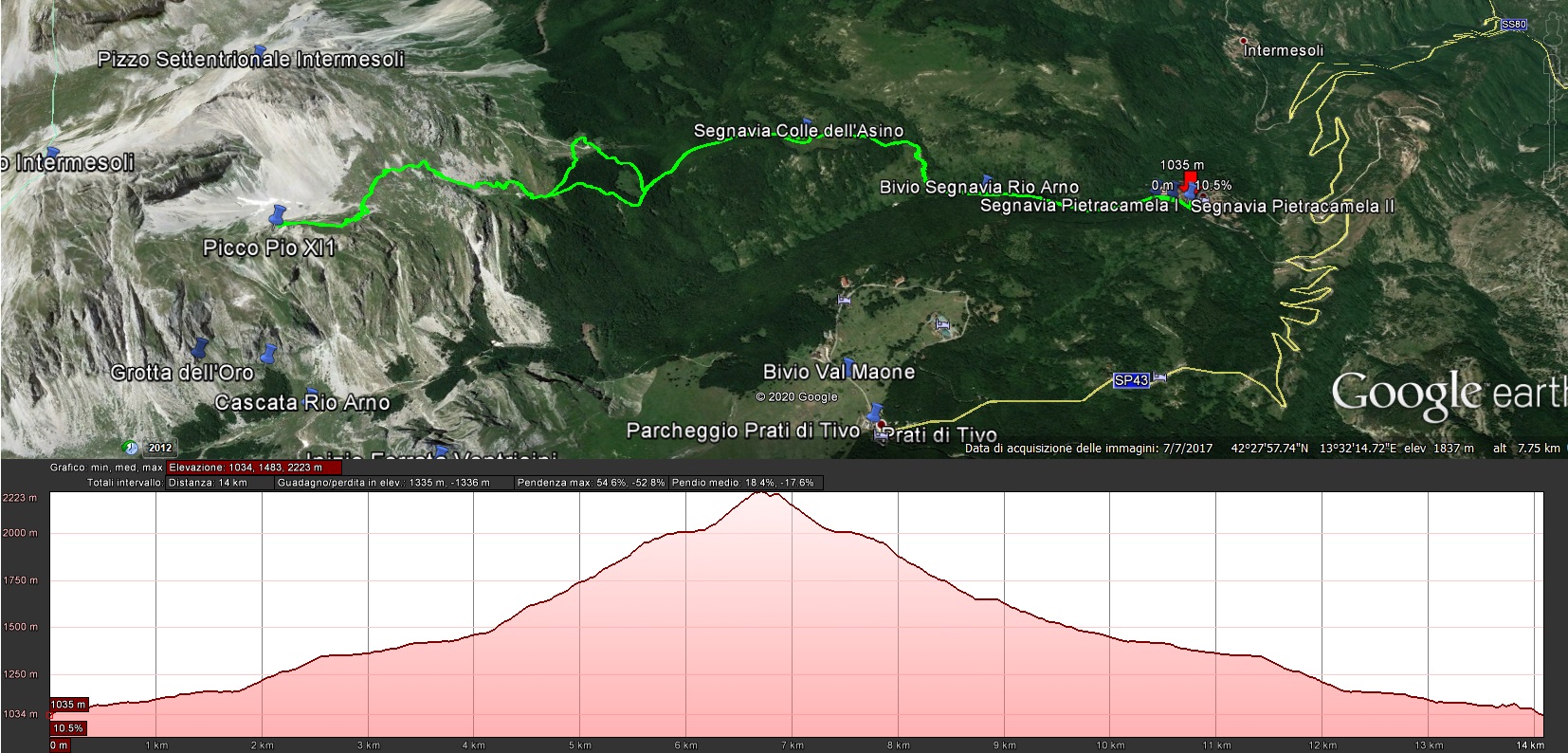
Task: Click the © 2020 Google attribution
Action: 796,397
